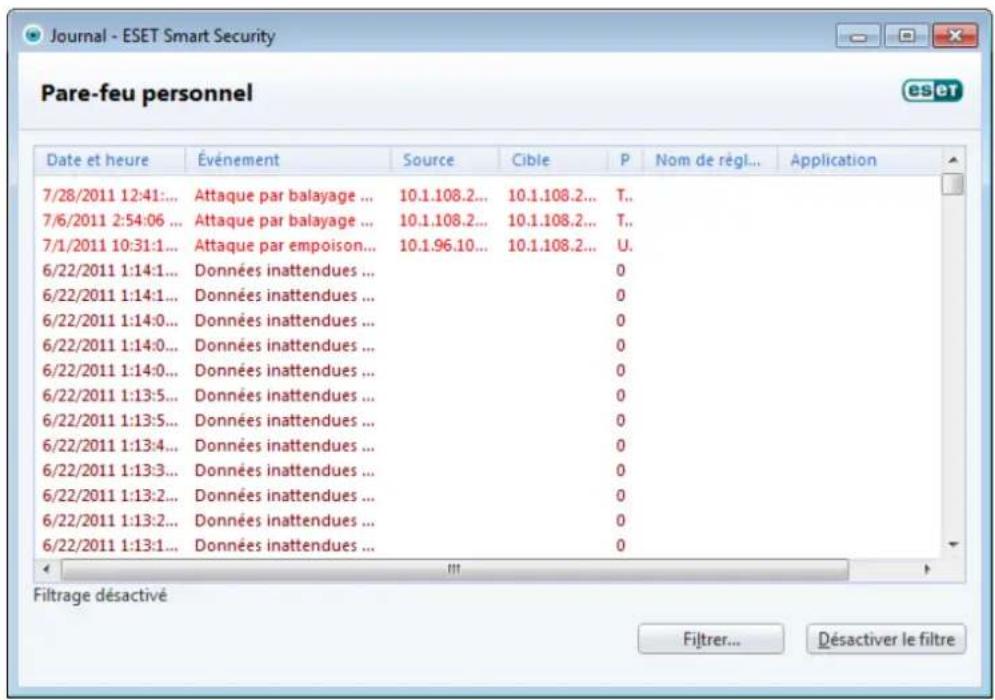The width and height of the screenshot is (995, 700).
Task: Click the ESET logo
Action: pos(932,91)
